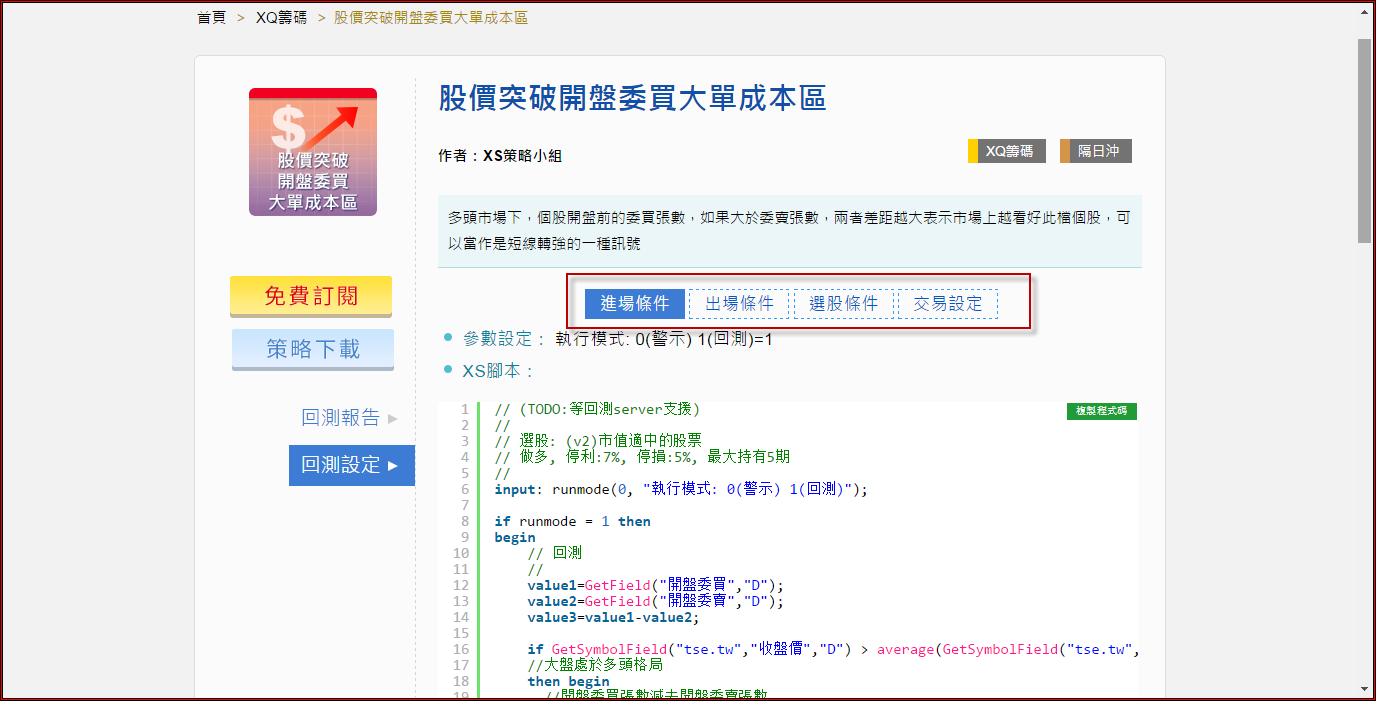Viewport: 1376px width, 701px height.
Task: Switch to the 出場條件 tab
Action: (x=739, y=303)
